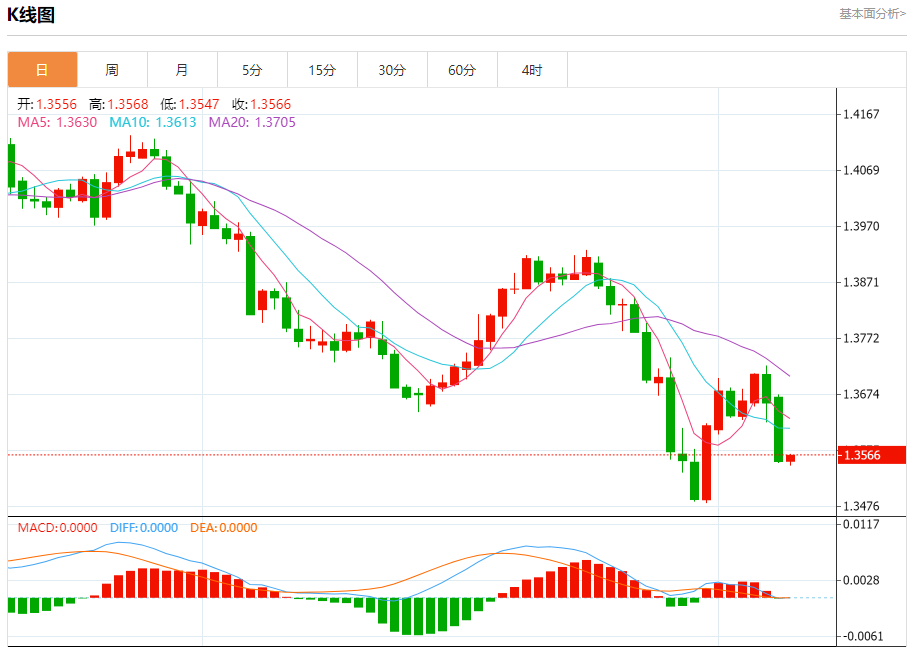Click the DIFF value label
The image size is (914, 647).
click(x=143, y=527)
